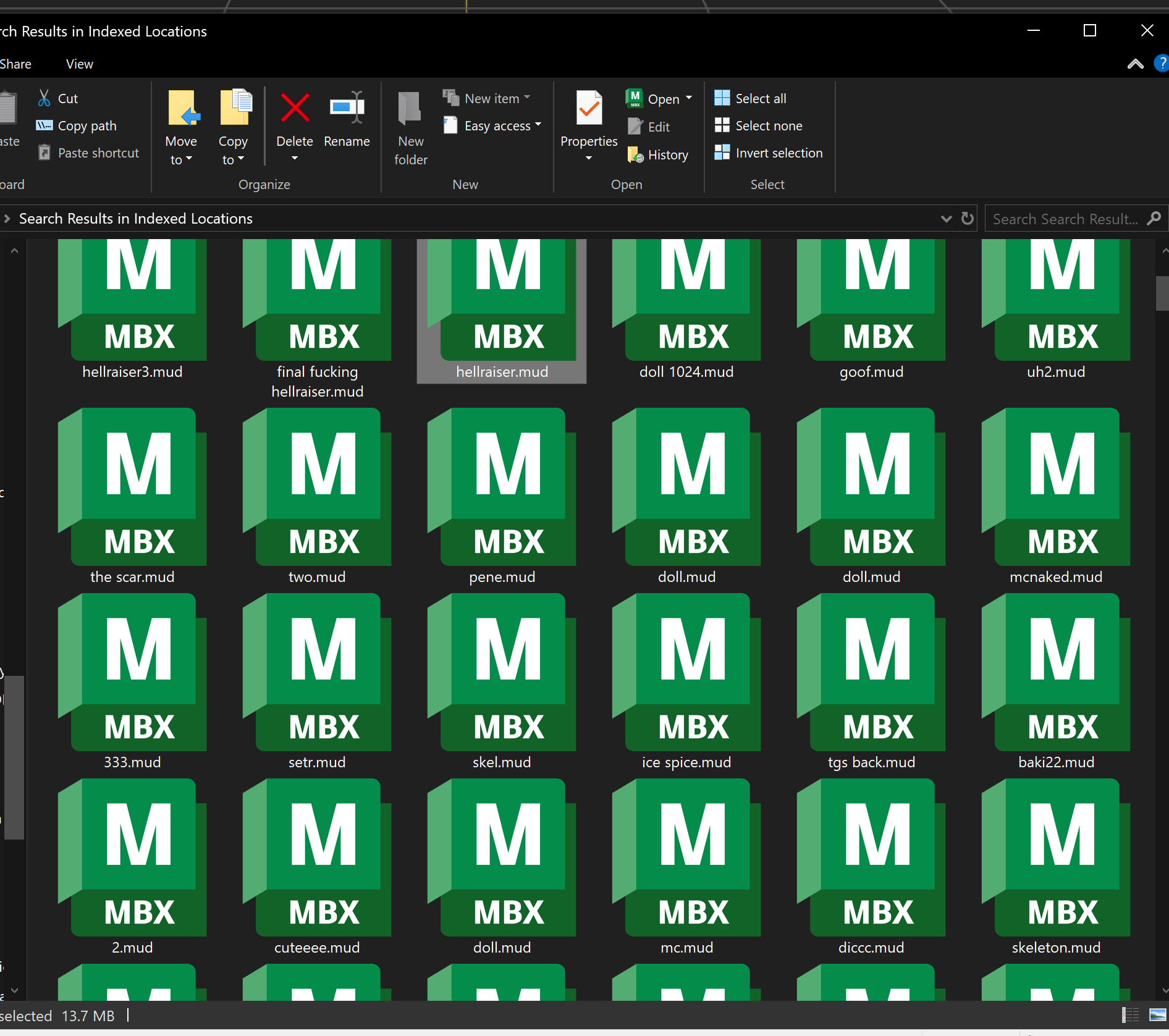Click the 333.mud filename

coord(132,762)
